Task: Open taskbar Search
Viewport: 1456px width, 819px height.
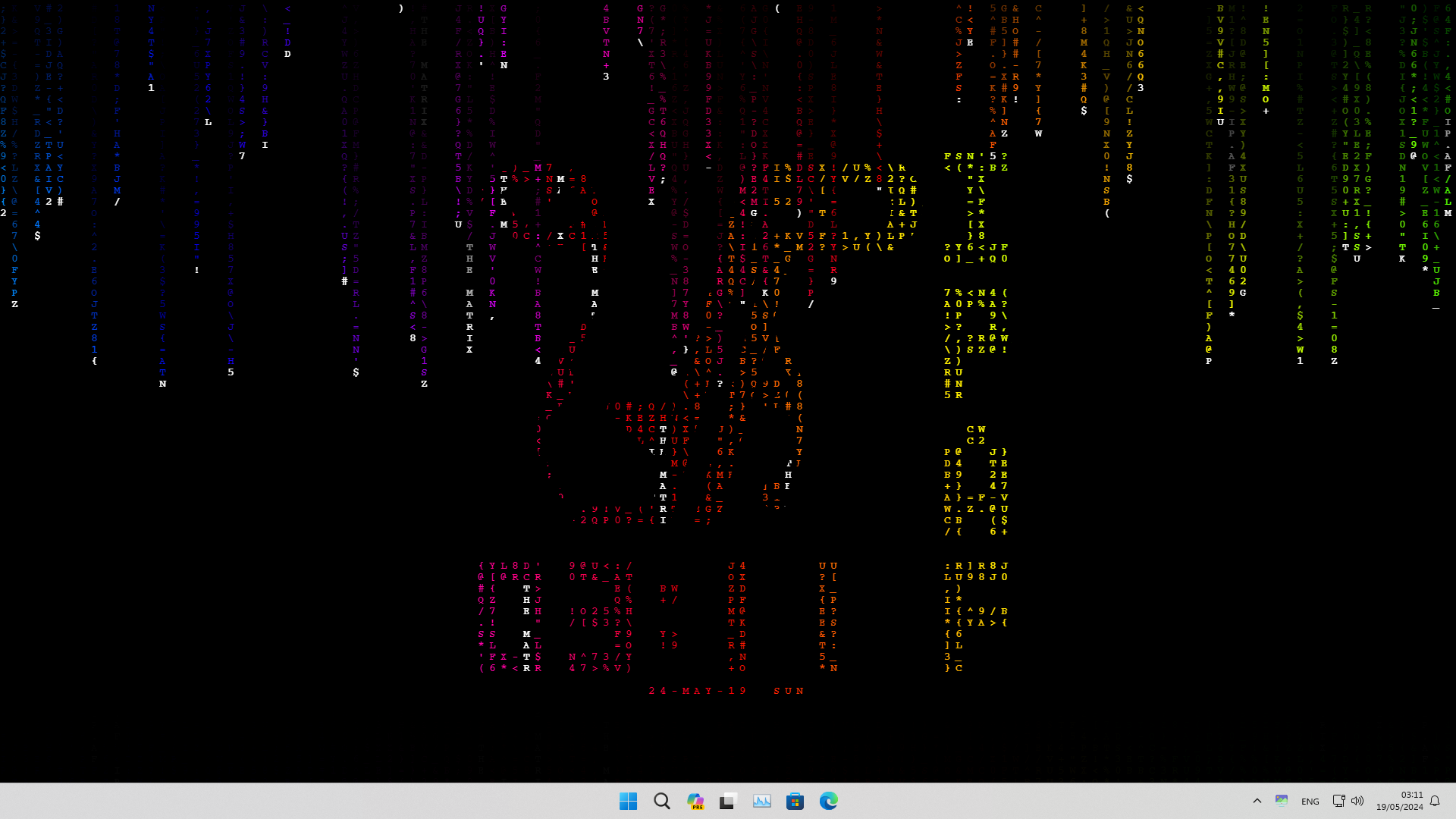Action: pyautogui.click(x=661, y=801)
